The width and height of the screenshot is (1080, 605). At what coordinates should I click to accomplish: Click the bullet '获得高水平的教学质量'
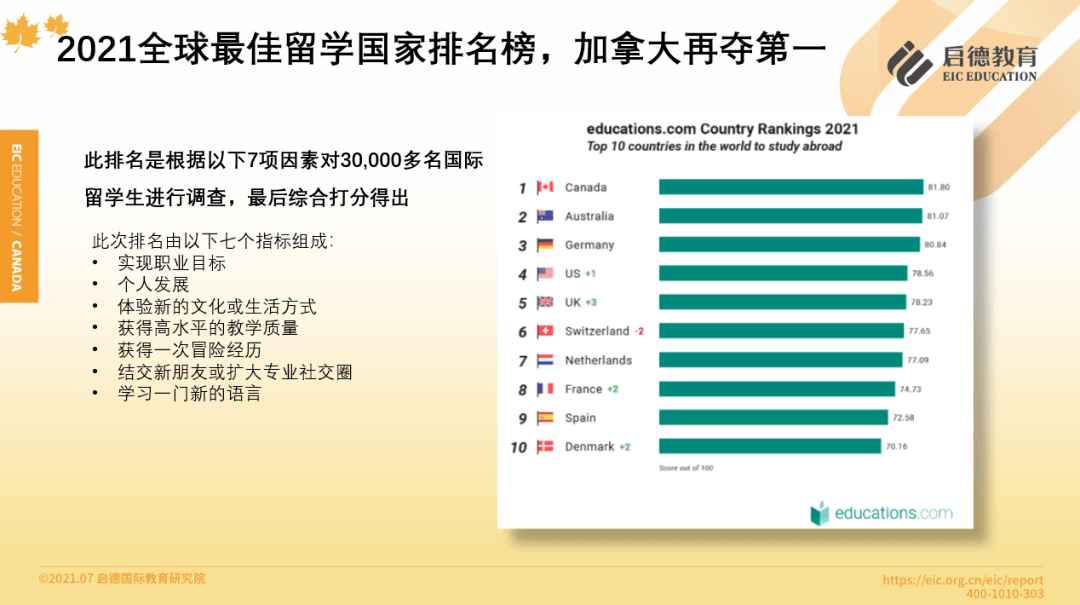(x=208, y=328)
